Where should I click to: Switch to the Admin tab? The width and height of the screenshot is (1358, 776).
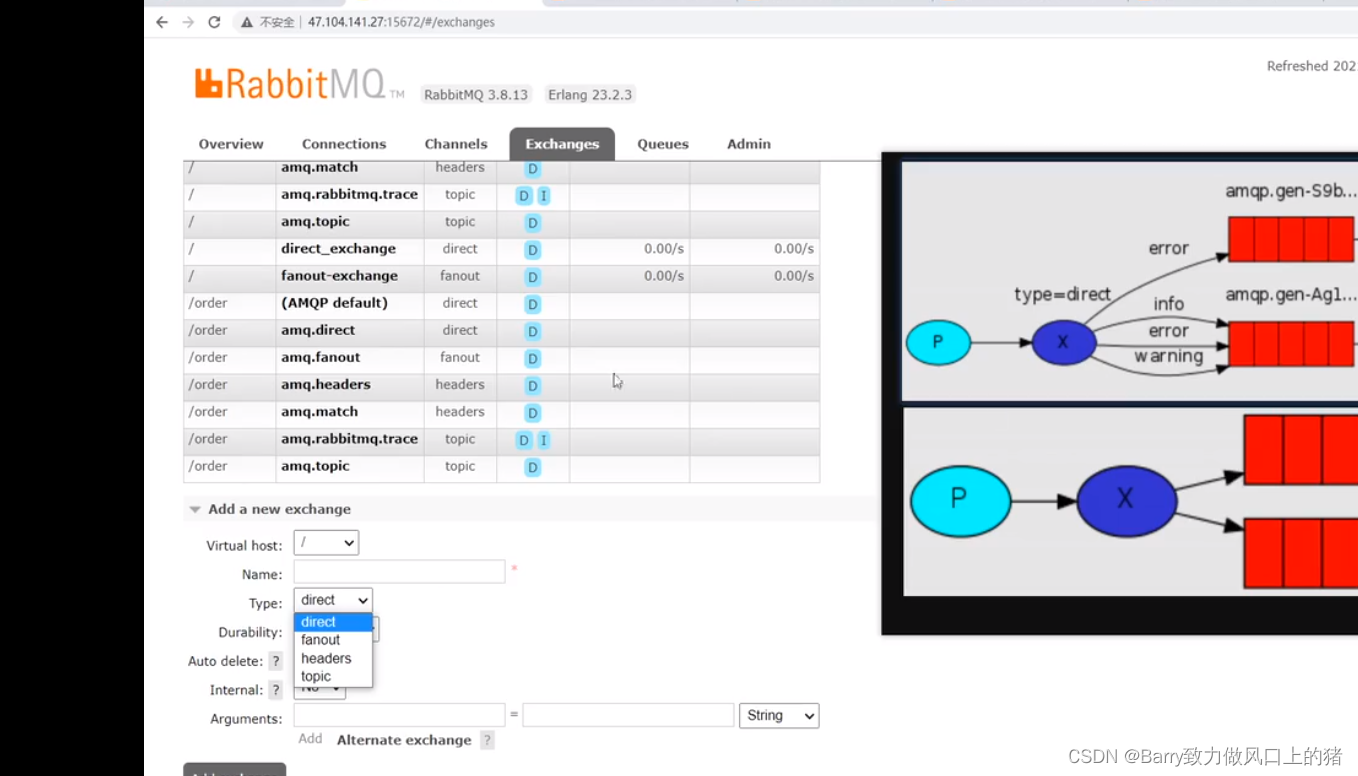(749, 144)
